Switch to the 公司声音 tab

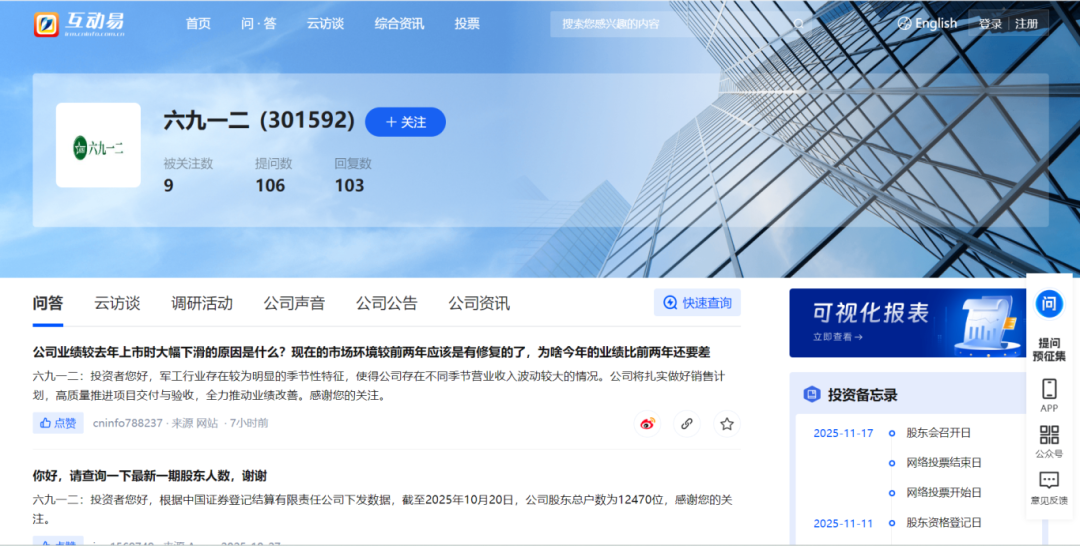(294, 303)
